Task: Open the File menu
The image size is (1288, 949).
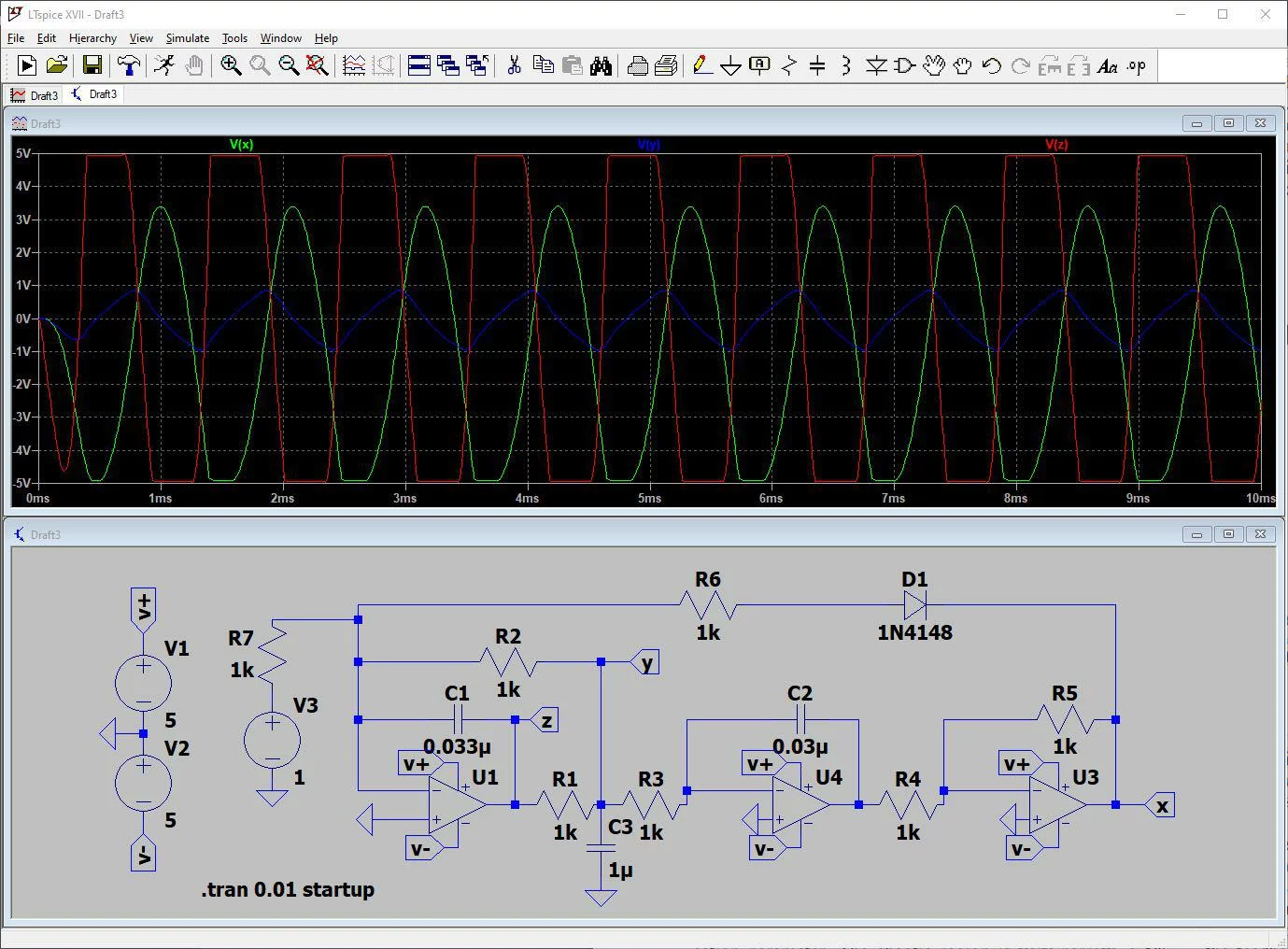Action: click(x=16, y=38)
